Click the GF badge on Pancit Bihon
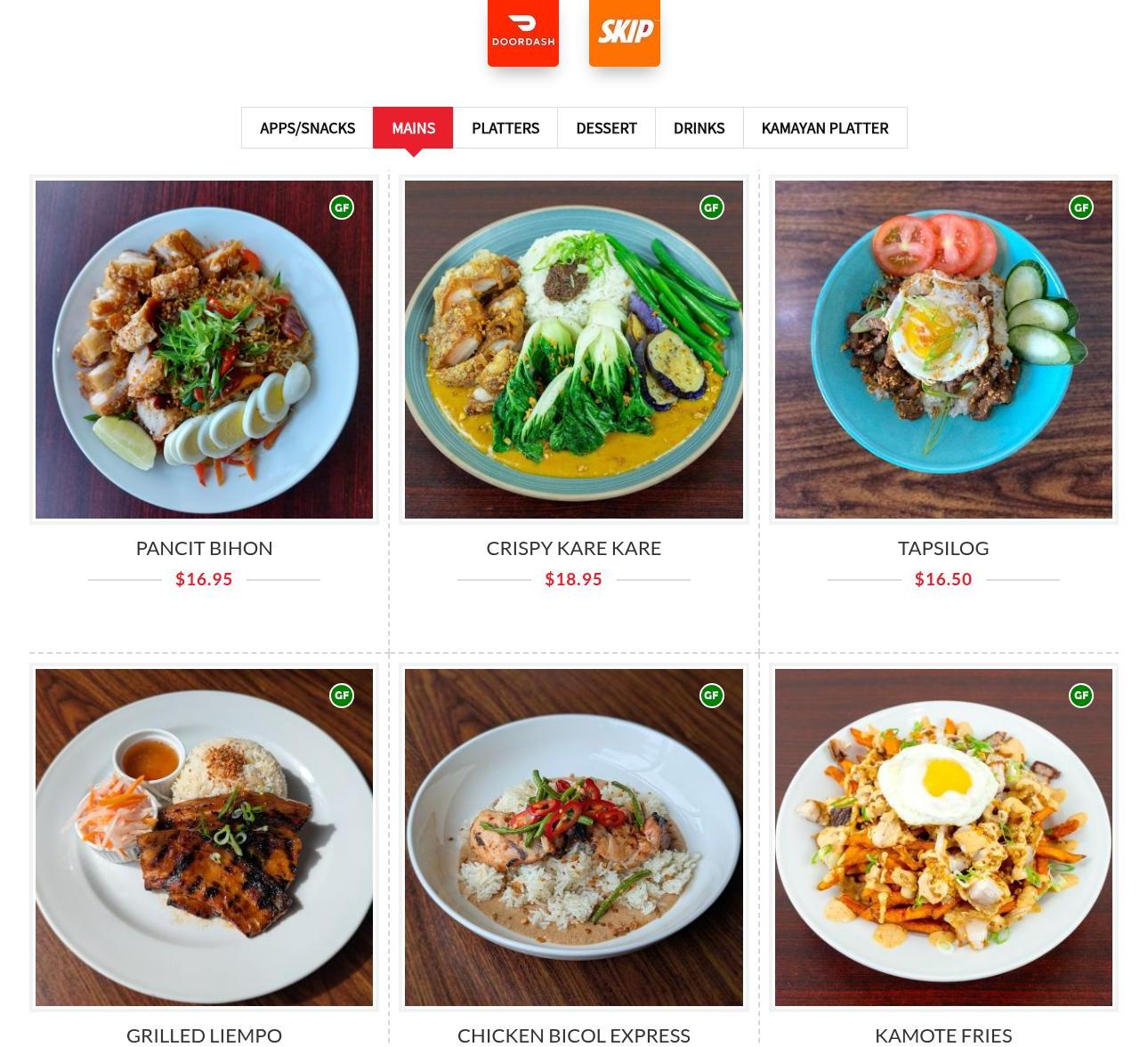This screenshot has width=1148, height=1047. 342,207
